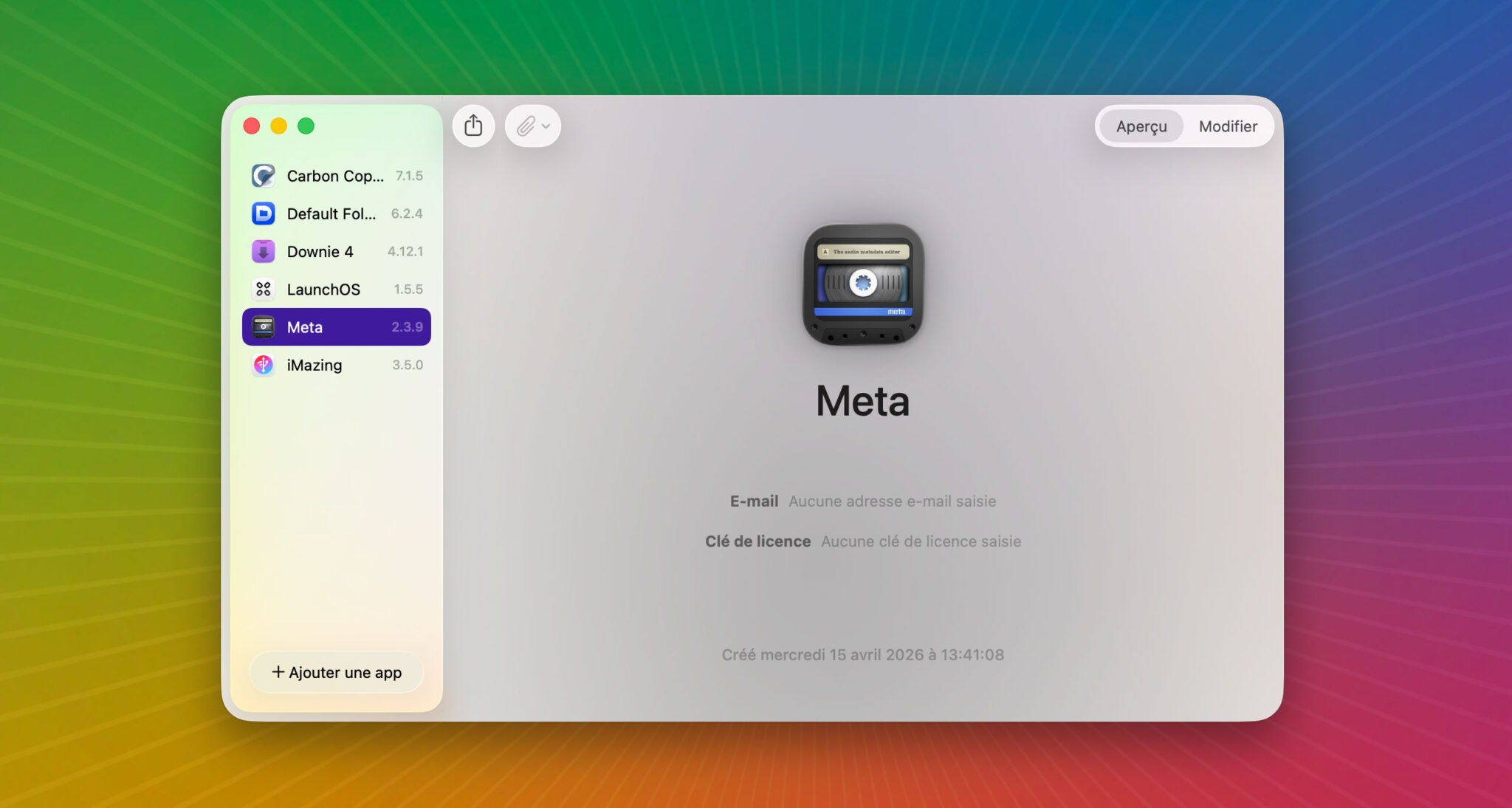This screenshot has height=808, width=1512.
Task: Select LaunchOS label in the list
Action: click(x=323, y=289)
